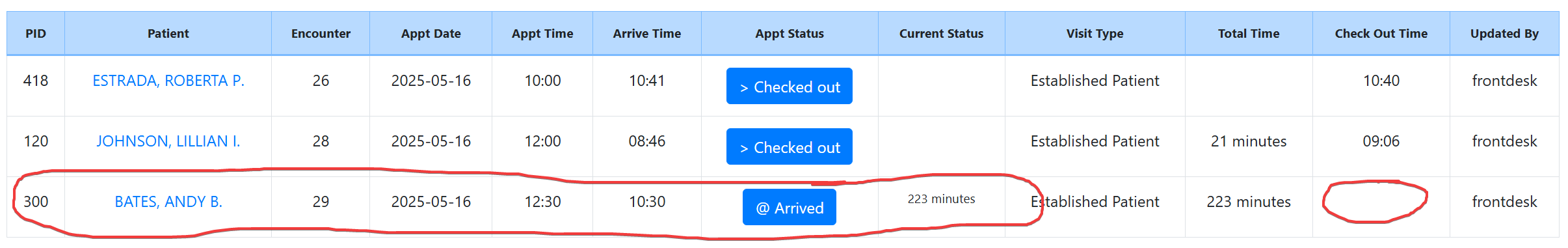
Task: Click the Arrive Time column header
Action: pos(647,33)
